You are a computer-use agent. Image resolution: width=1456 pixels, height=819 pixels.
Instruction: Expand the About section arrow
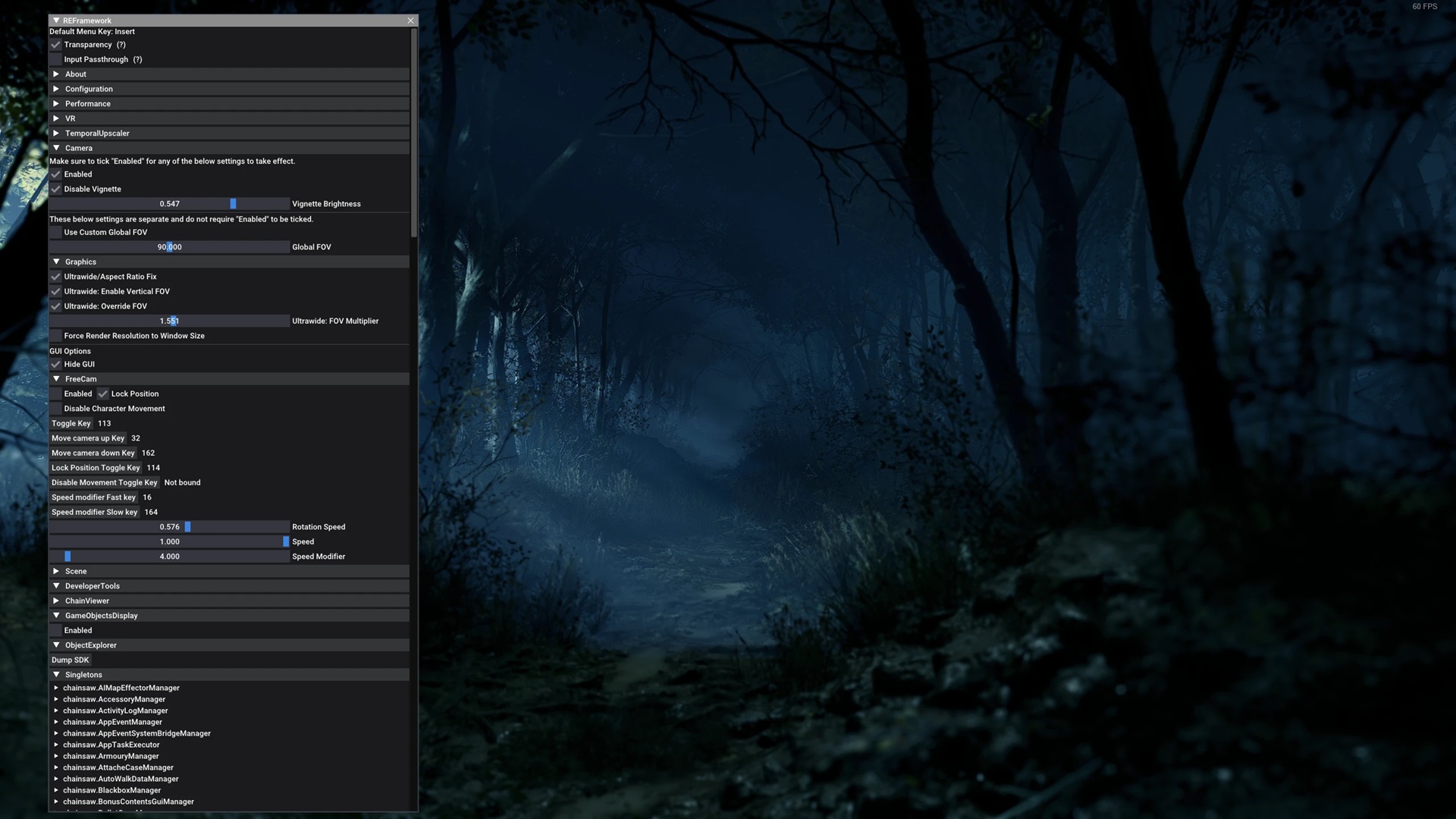[x=56, y=74]
